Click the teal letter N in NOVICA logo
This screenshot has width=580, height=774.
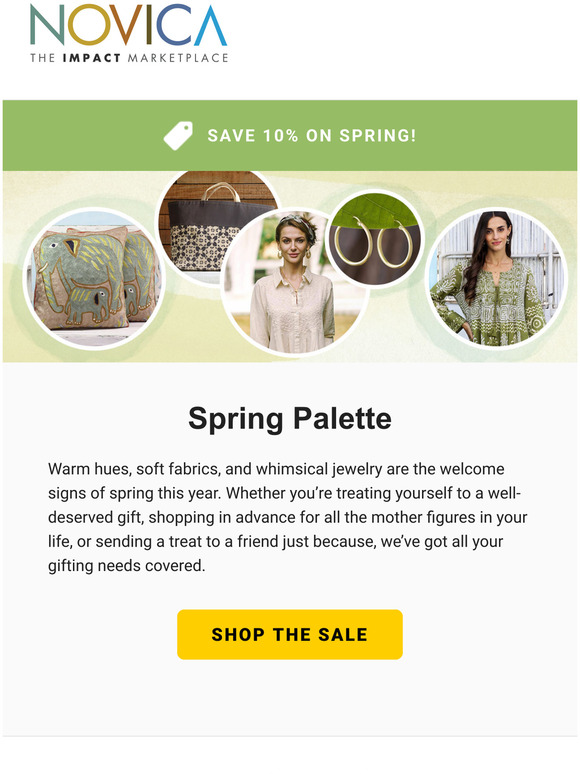tap(47, 25)
